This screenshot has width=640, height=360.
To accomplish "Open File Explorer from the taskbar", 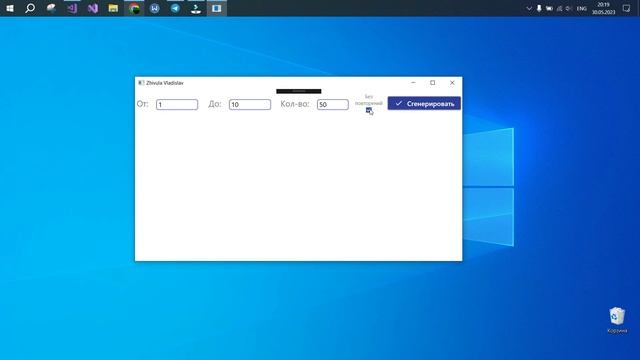I will point(113,8).
